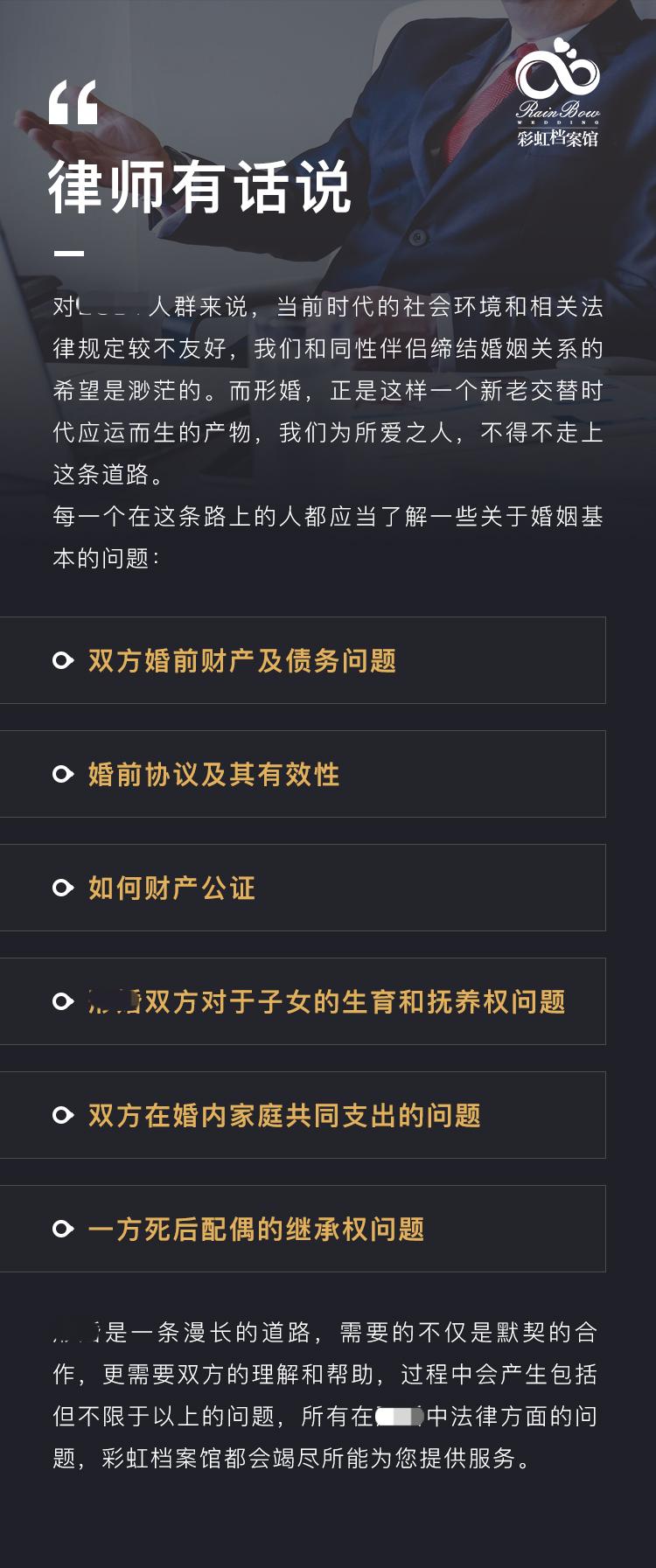Click the sentence starting with 每一个在这条路上的人
Viewport: 656px width, 1568px height.
tap(328, 537)
